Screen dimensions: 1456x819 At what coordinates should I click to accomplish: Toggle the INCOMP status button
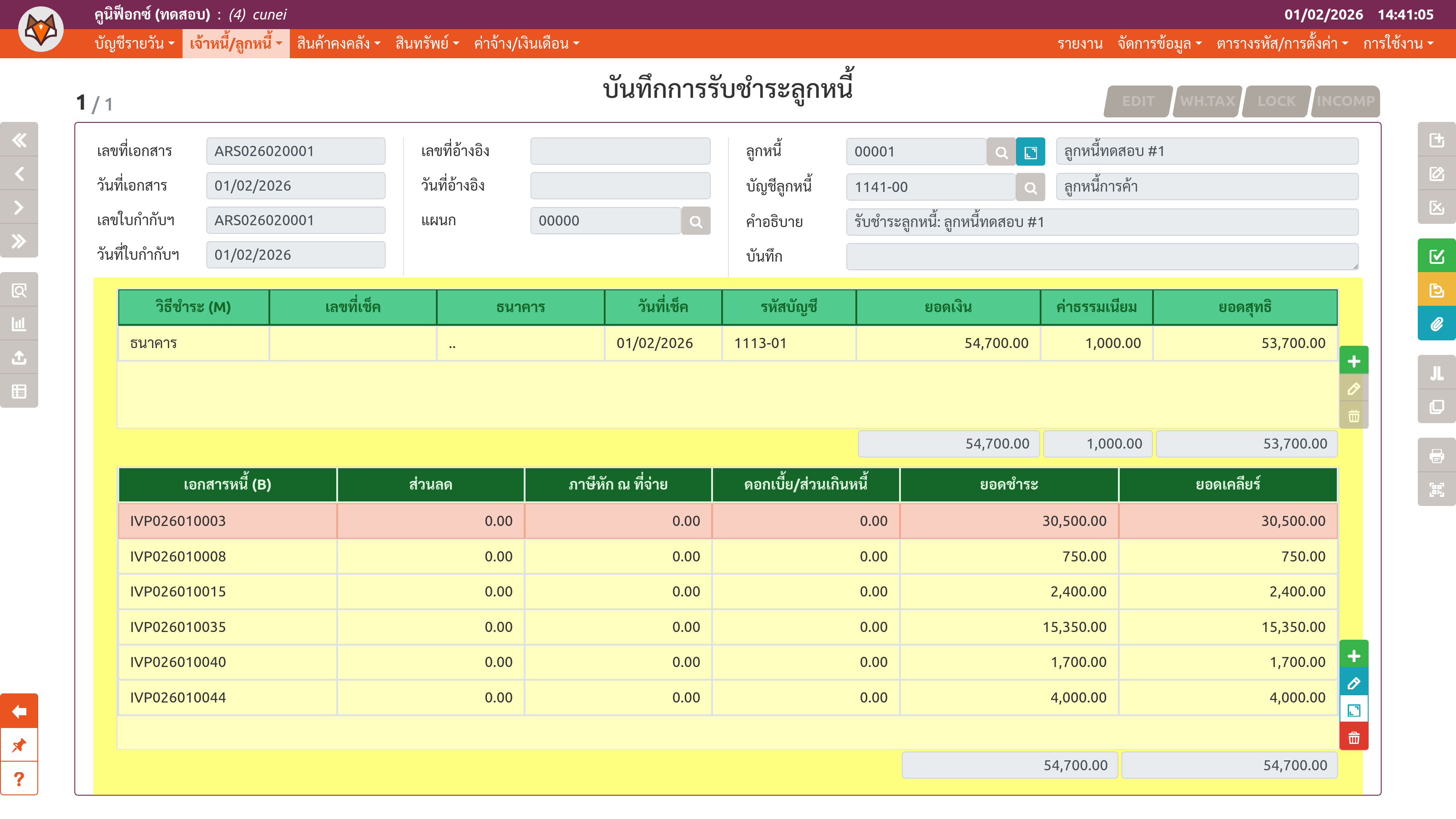point(1345,101)
